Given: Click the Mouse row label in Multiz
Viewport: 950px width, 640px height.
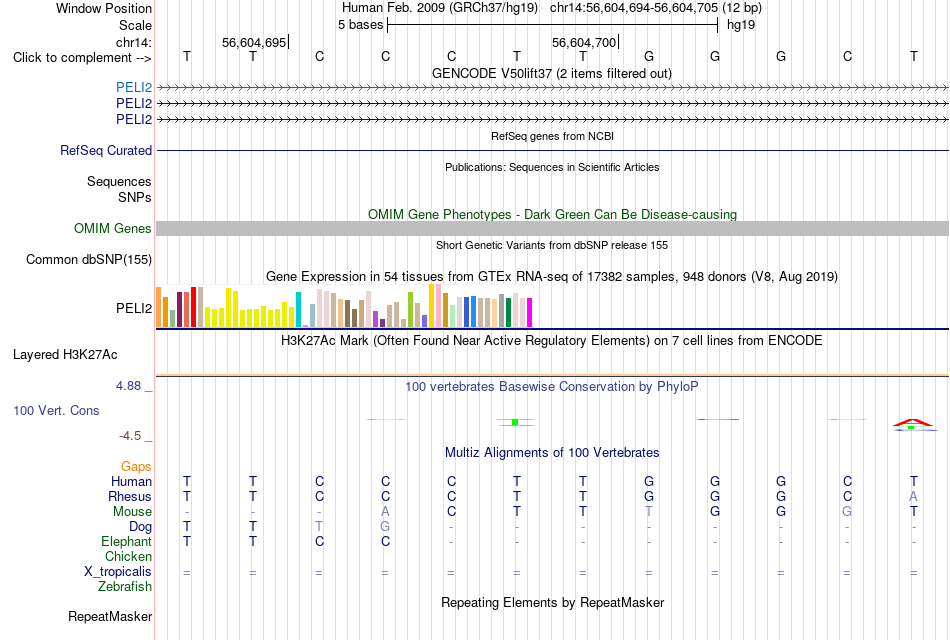Looking at the screenshot, I should [x=132, y=512].
